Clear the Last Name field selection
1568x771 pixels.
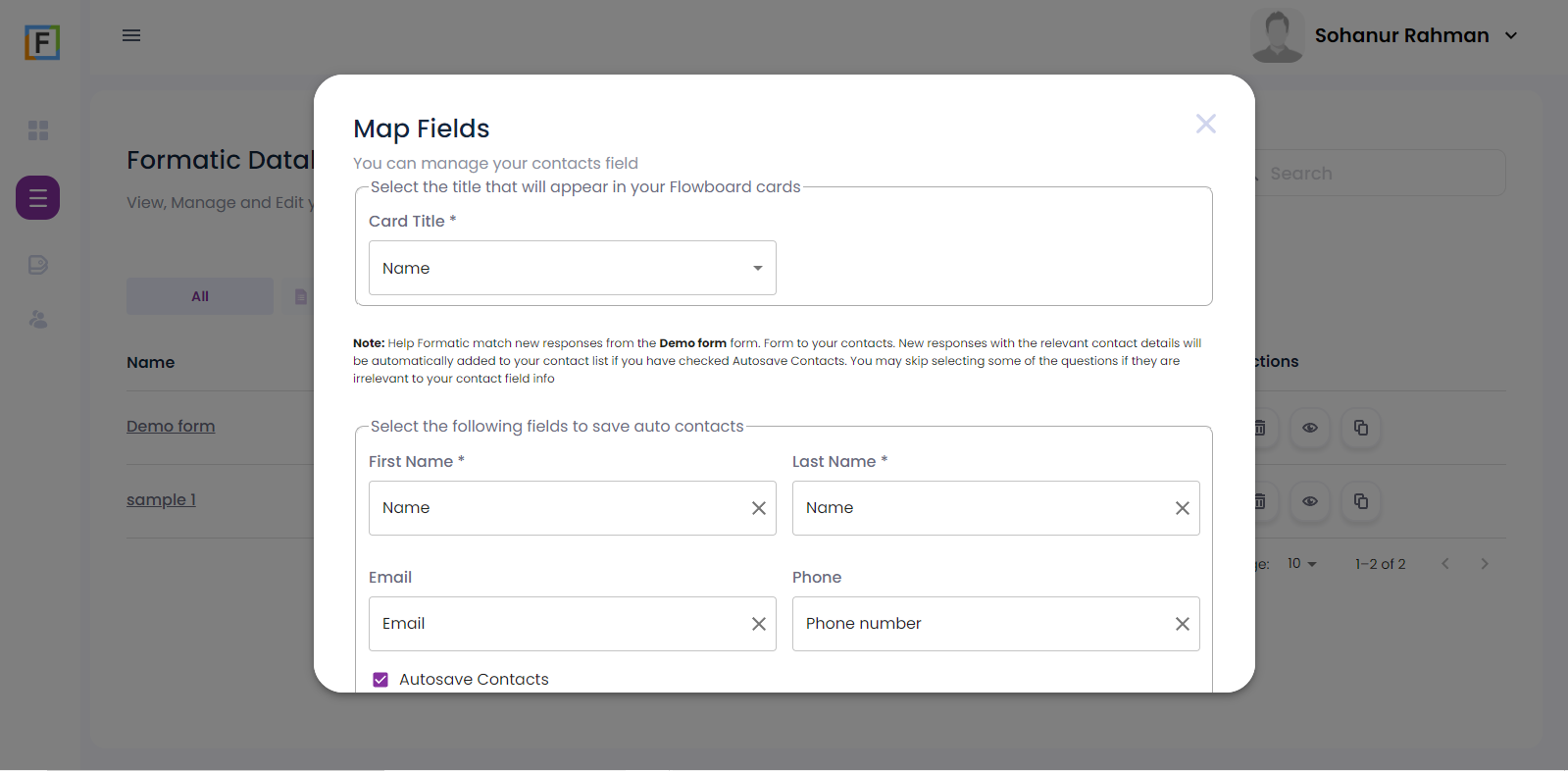pyautogui.click(x=1182, y=508)
